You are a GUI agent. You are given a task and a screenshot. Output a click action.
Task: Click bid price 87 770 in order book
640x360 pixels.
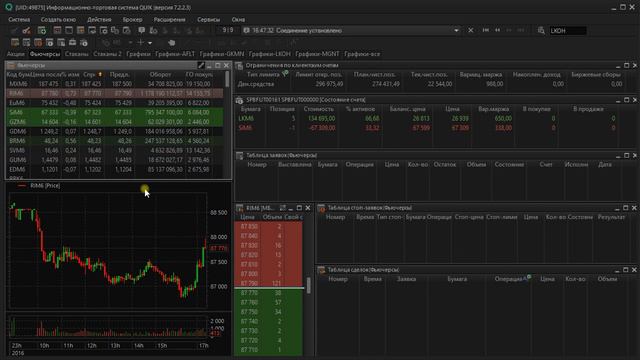[249, 293]
